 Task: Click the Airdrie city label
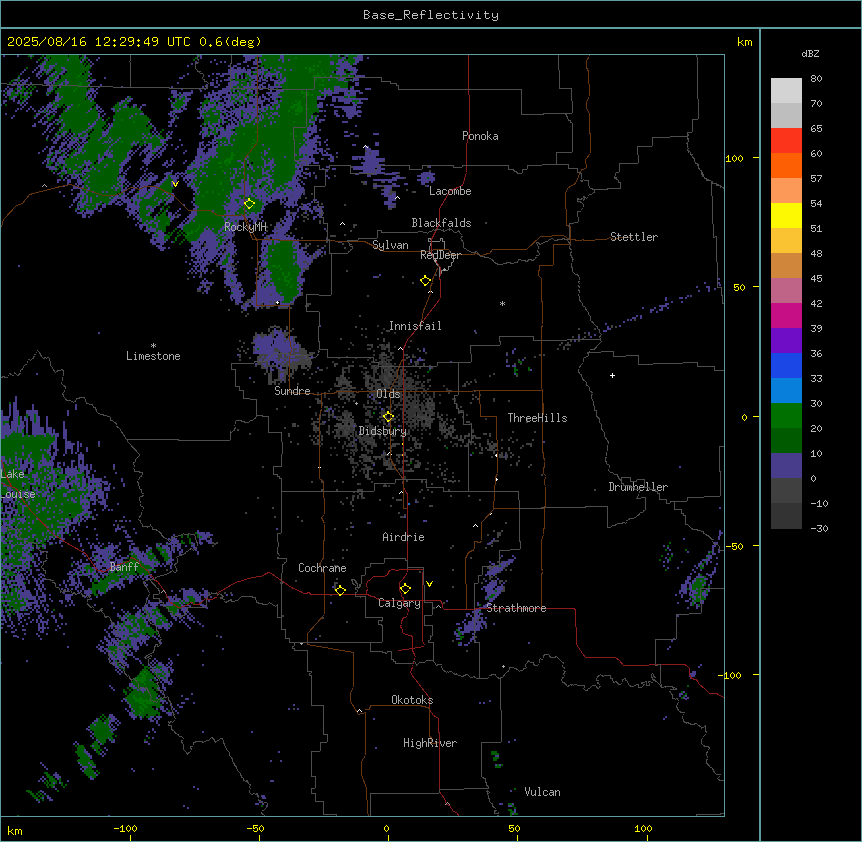click(403, 537)
